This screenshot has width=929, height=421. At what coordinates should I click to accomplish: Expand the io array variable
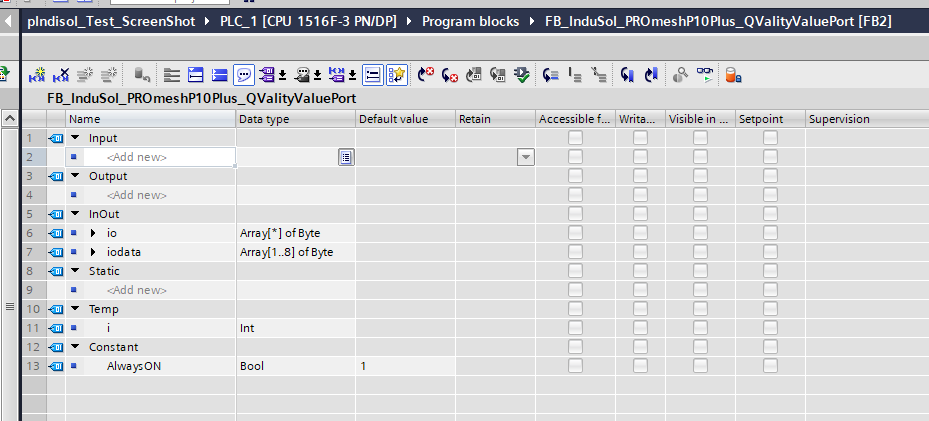93,233
